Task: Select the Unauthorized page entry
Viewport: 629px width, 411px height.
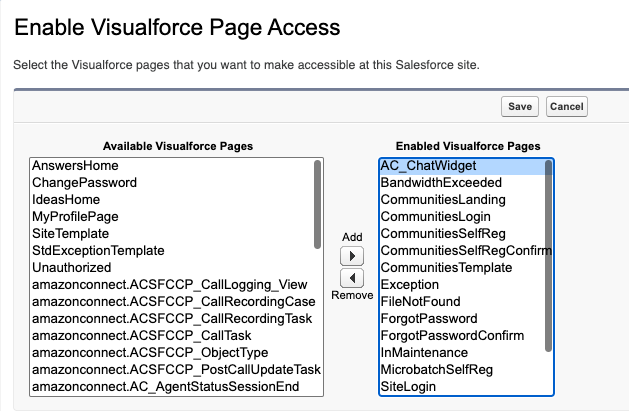Action: [x=172, y=268]
